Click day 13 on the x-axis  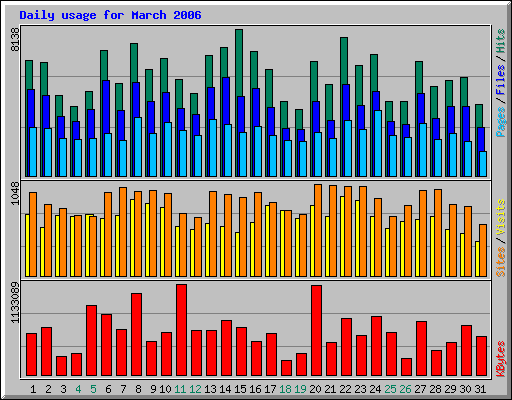[x=210, y=389]
